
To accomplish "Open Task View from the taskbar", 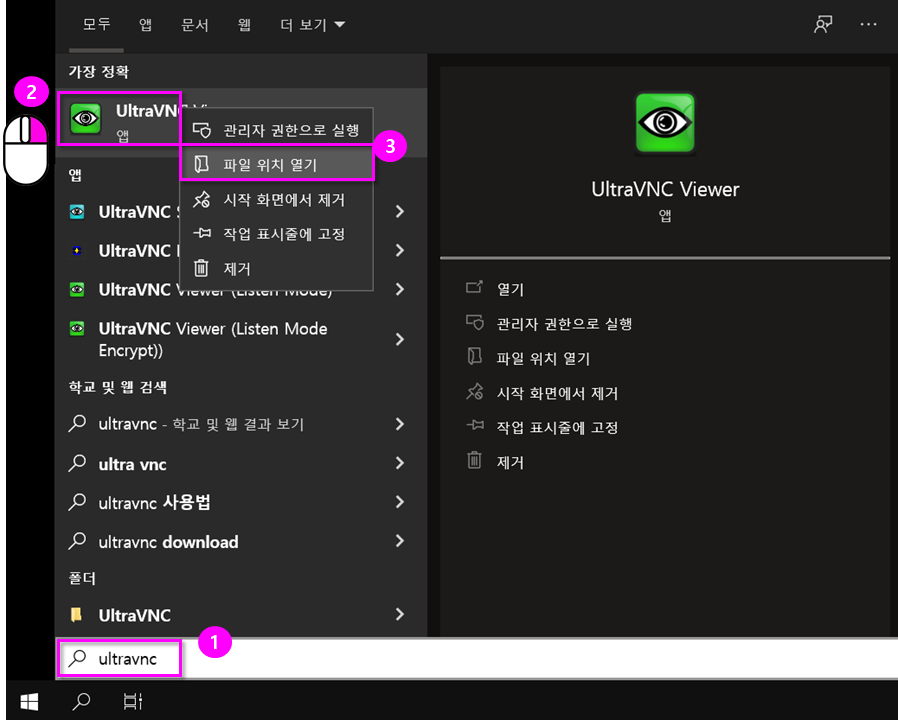I will [133, 701].
